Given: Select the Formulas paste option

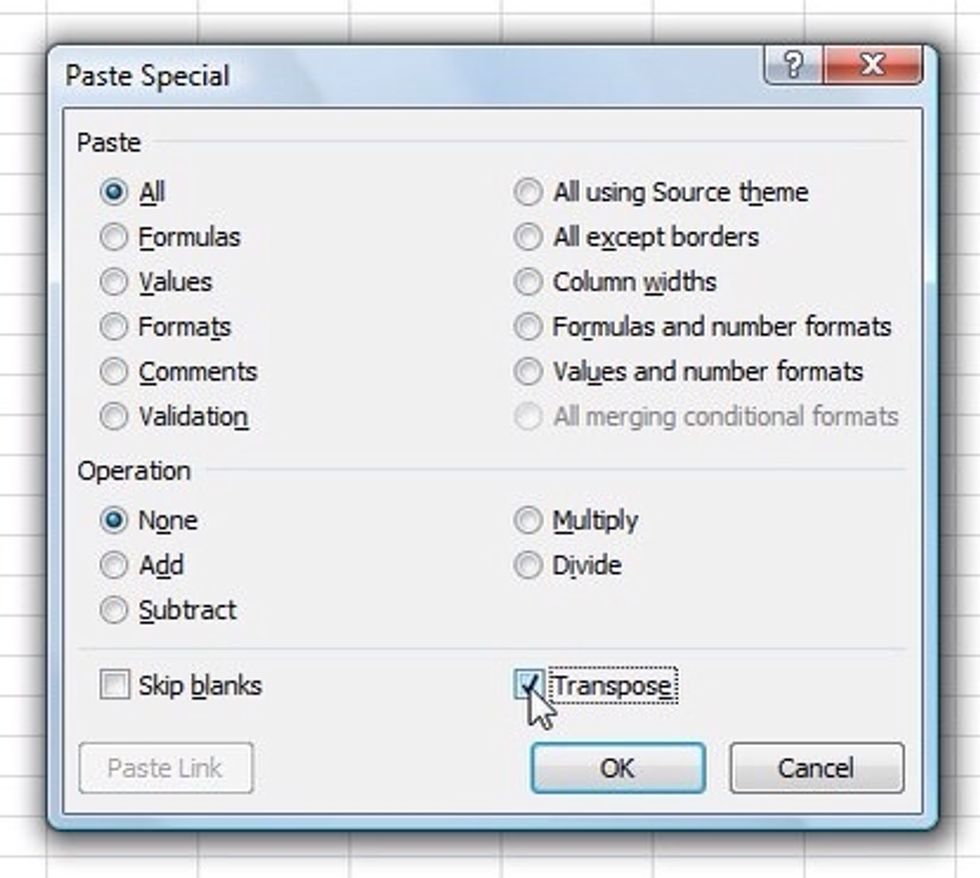Looking at the screenshot, I should 115,237.
